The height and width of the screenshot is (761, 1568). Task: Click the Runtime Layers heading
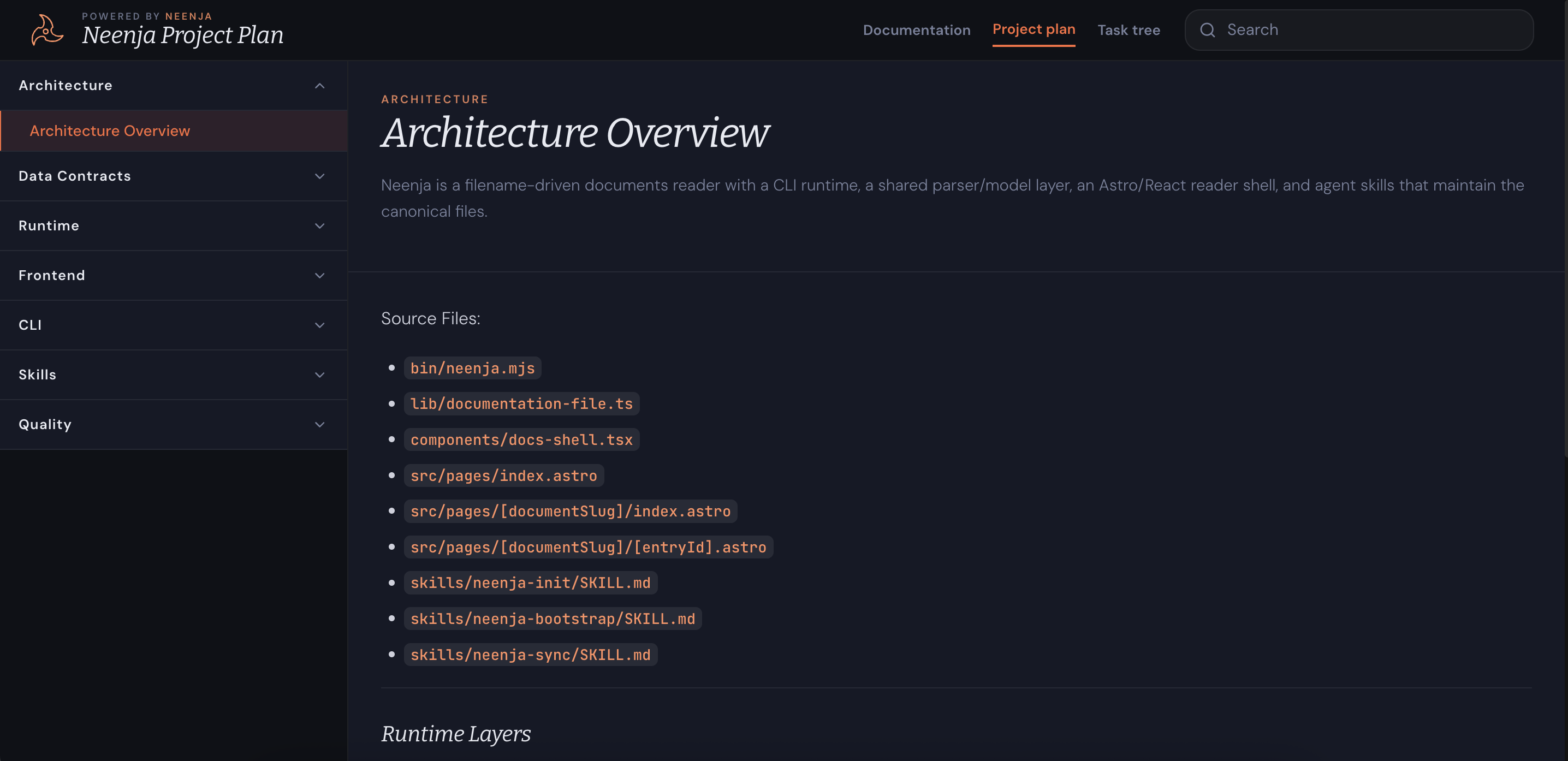coord(455,734)
